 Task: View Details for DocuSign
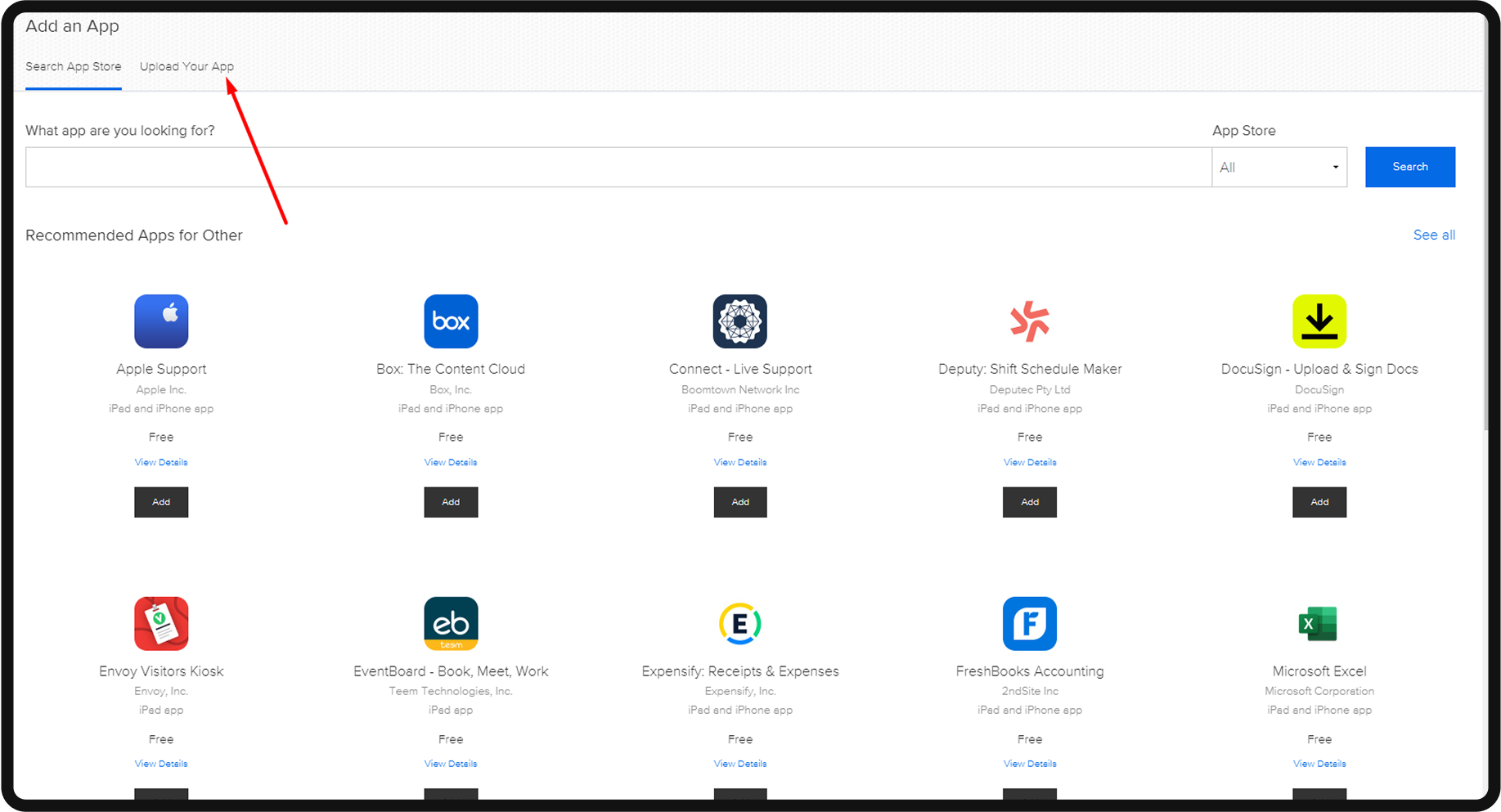pos(1319,463)
